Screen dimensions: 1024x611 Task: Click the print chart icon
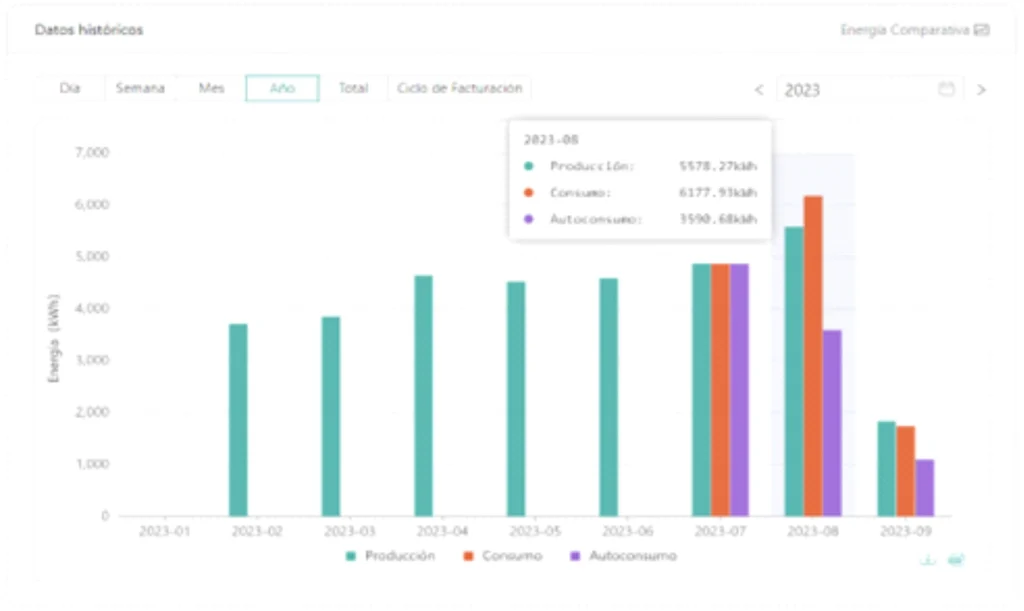pyautogui.click(x=955, y=560)
